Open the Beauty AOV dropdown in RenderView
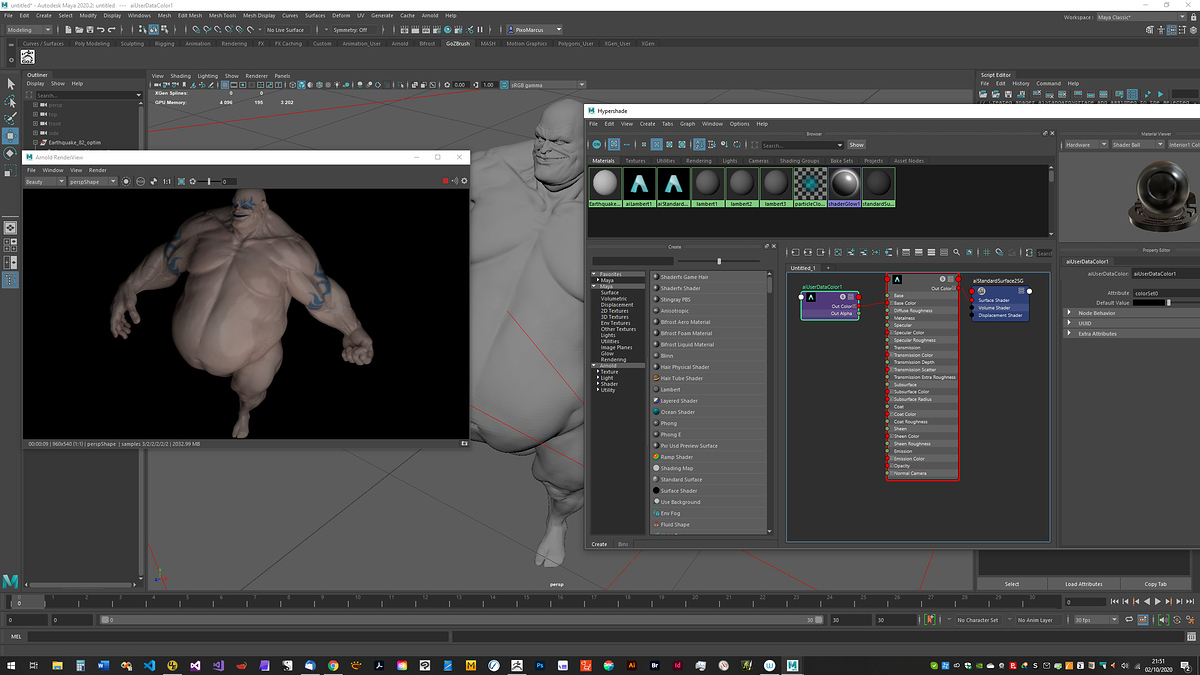 [44, 181]
